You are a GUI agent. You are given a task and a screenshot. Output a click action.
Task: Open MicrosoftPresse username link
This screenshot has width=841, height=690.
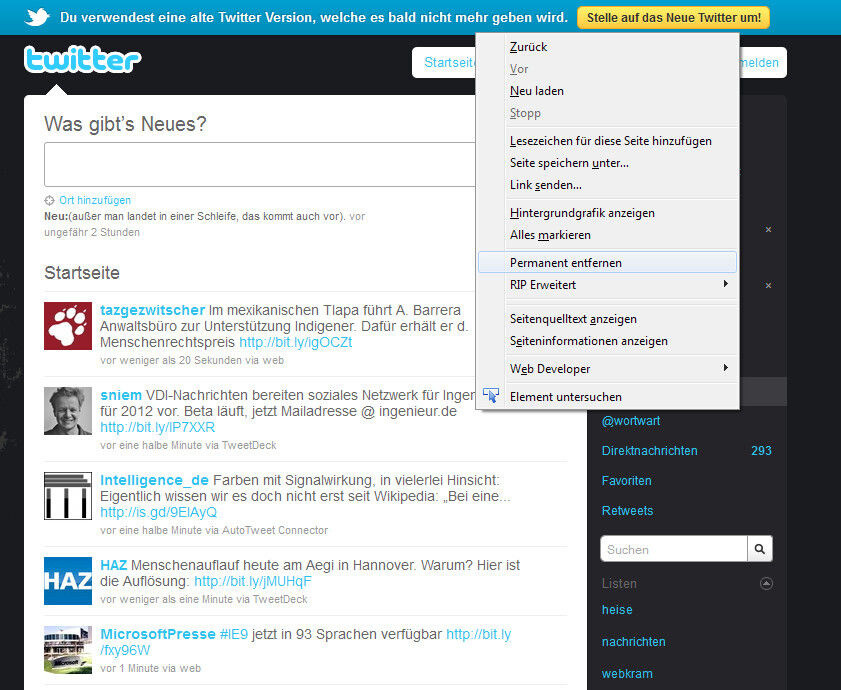click(158, 634)
